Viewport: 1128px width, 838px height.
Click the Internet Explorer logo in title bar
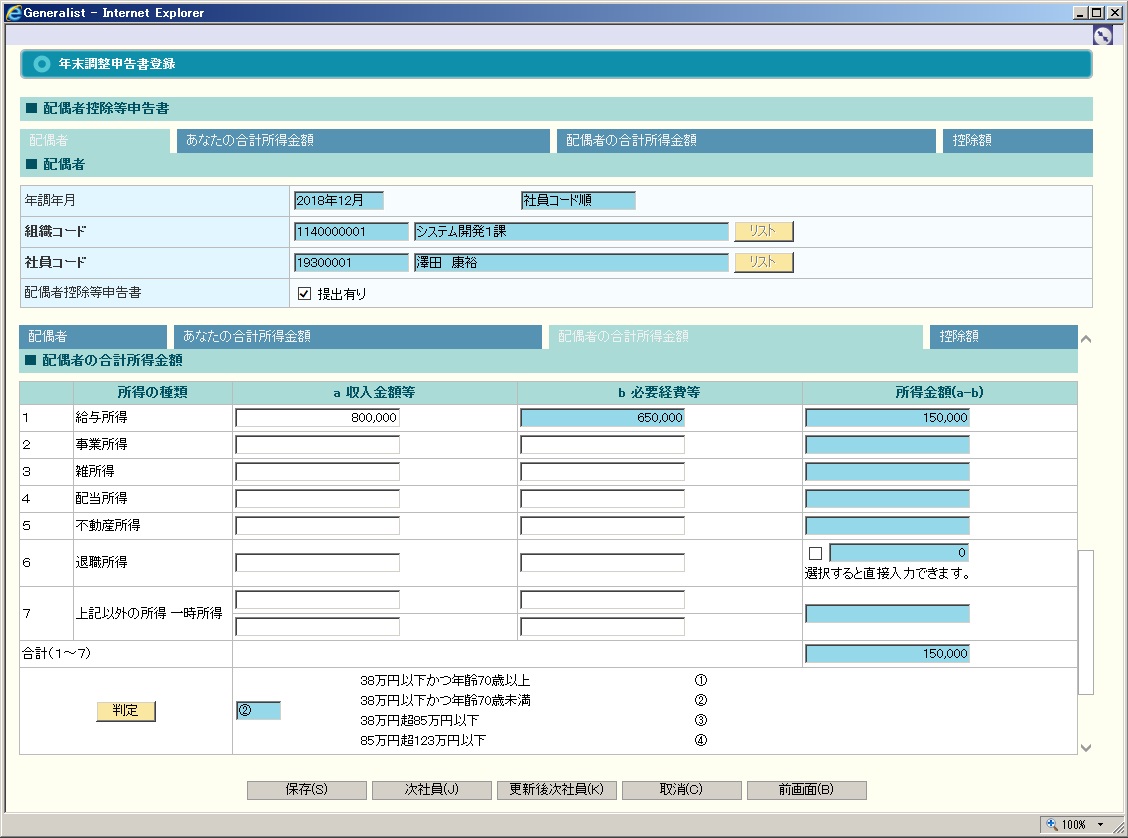[x=13, y=12]
